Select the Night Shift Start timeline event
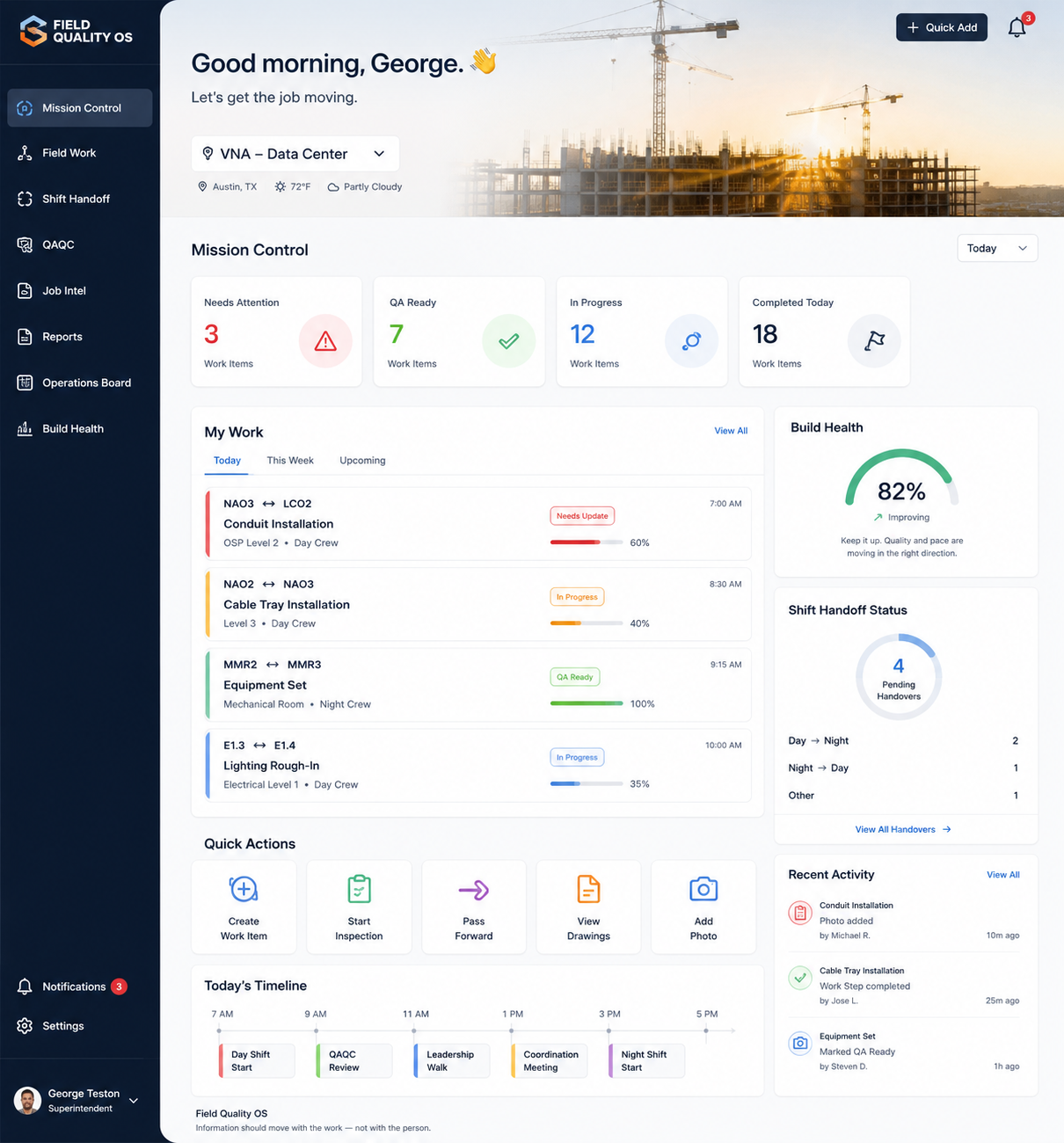The image size is (1064, 1143). (x=647, y=1060)
